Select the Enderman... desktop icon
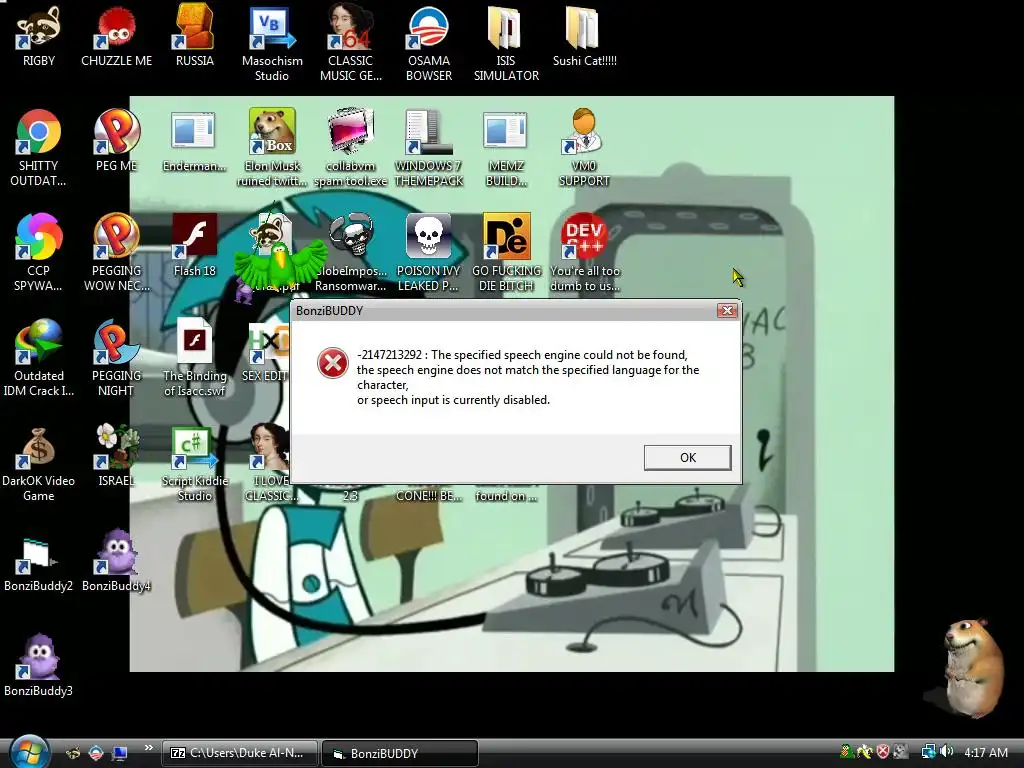Screen dimensions: 1024x768 195,140
